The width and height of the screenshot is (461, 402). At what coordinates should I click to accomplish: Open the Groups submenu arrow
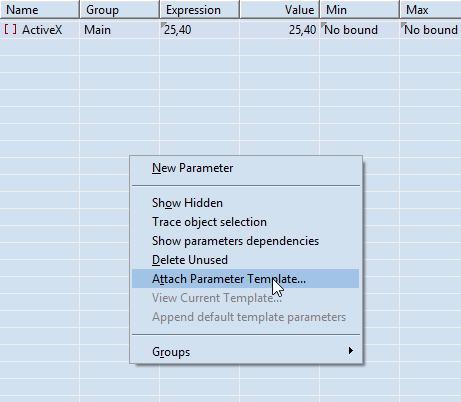350,351
